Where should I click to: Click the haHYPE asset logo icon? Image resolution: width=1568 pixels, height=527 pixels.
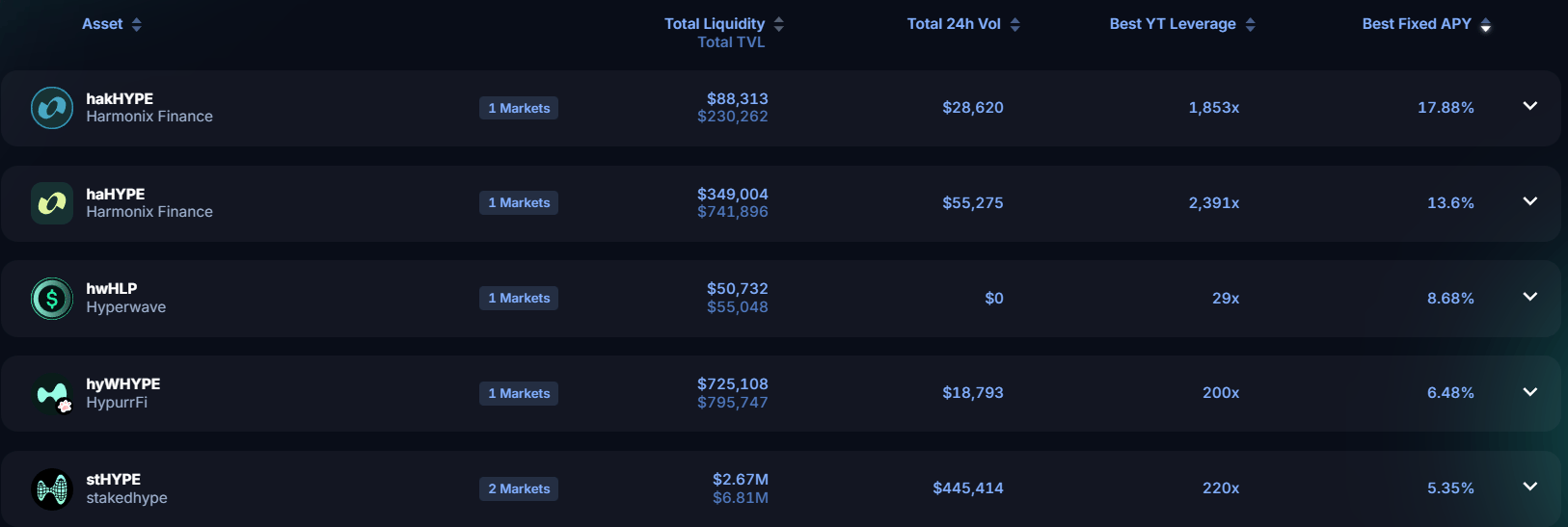click(52, 203)
